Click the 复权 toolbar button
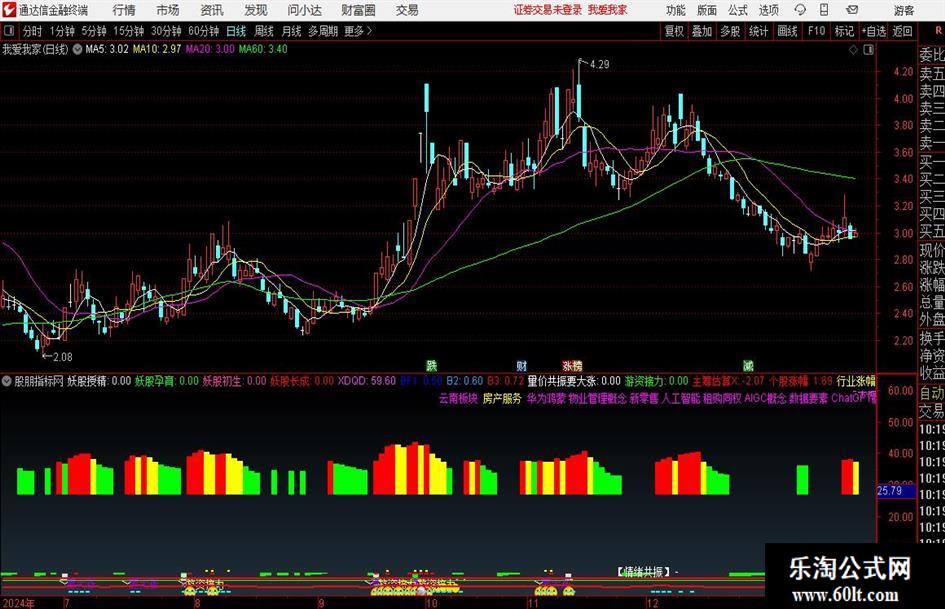The width and height of the screenshot is (945, 609). 674,31
